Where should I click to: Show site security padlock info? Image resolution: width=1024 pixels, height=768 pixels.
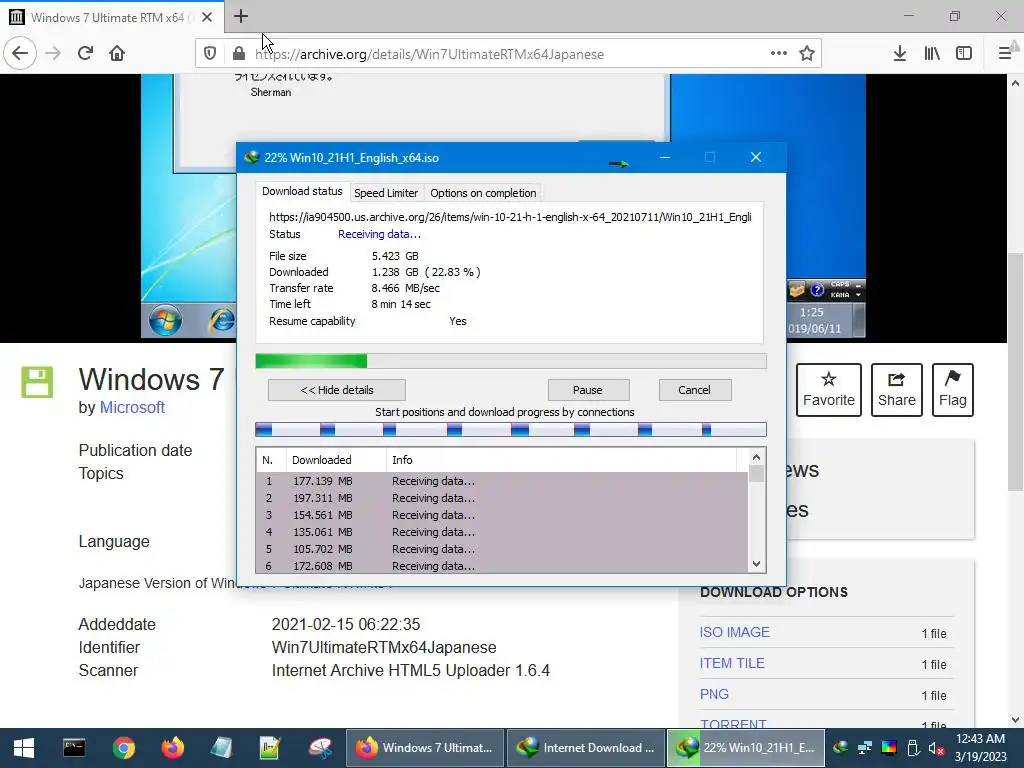pyautogui.click(x=238, y=54)
